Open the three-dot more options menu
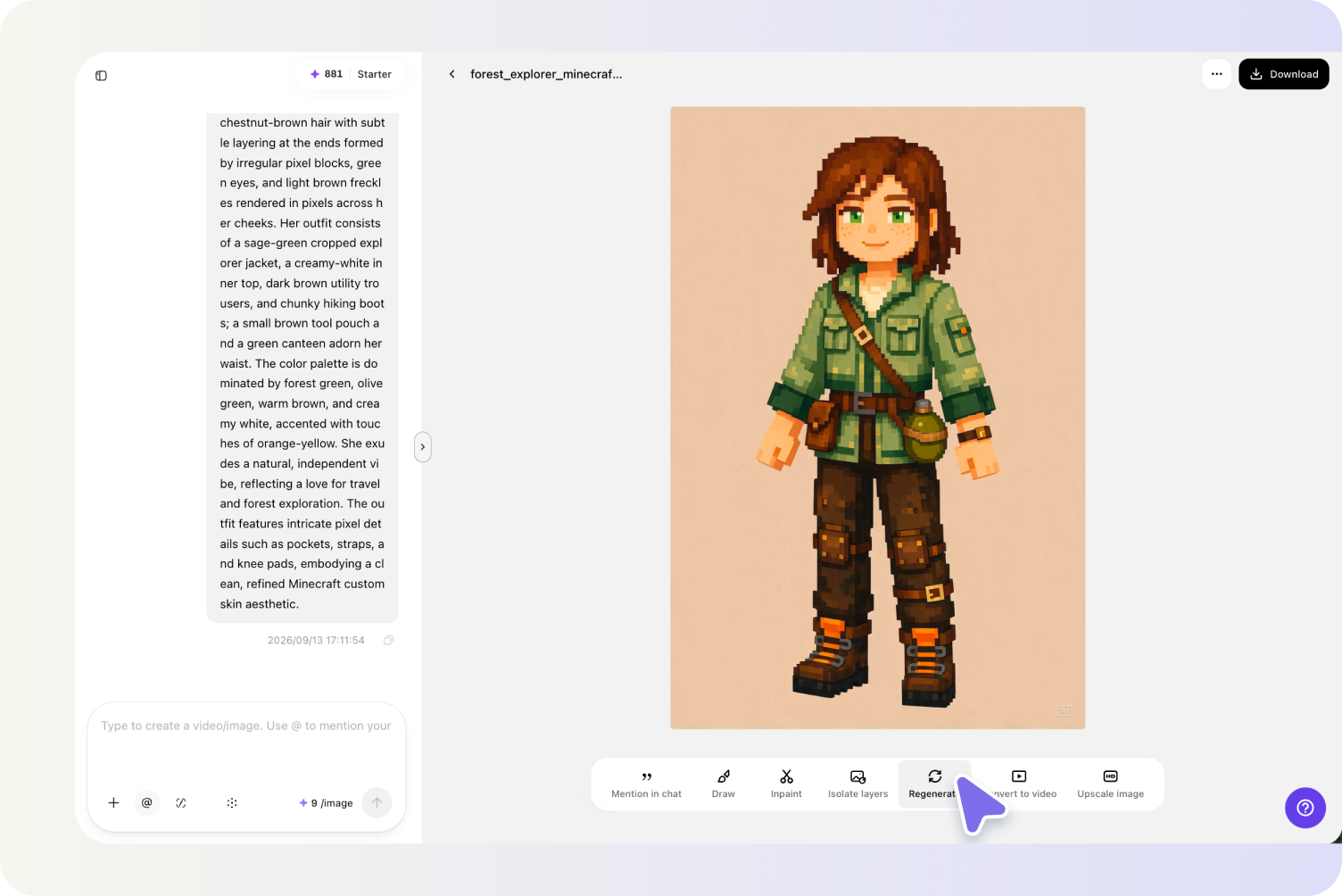Viewport: 1342px width, 896px height. (1217, 74)
